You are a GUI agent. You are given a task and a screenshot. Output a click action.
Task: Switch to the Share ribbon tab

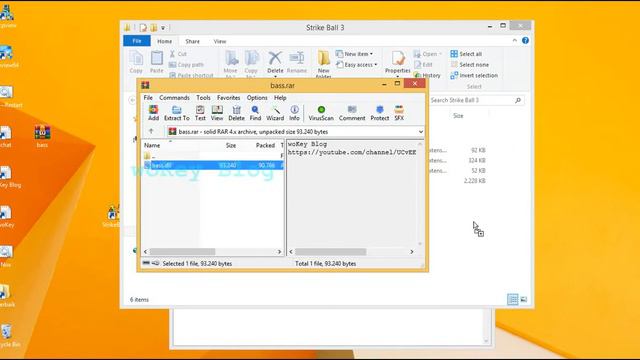192,41
